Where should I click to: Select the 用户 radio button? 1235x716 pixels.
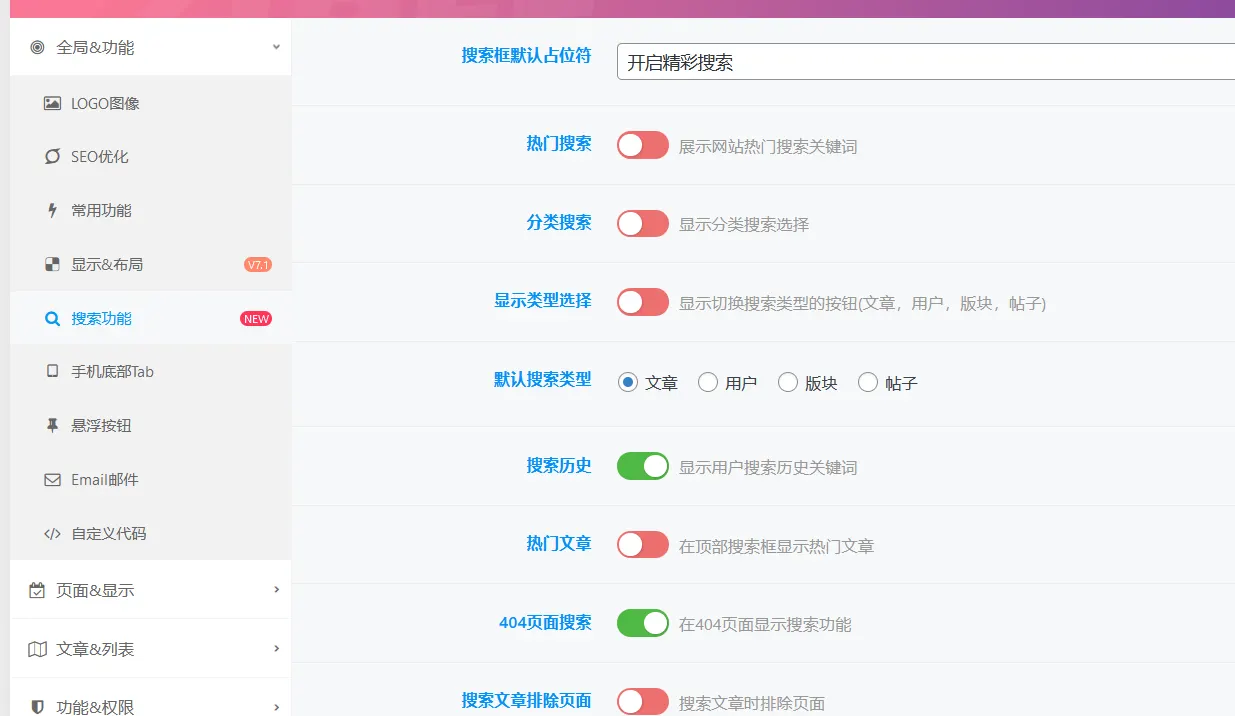coord(707,382)
